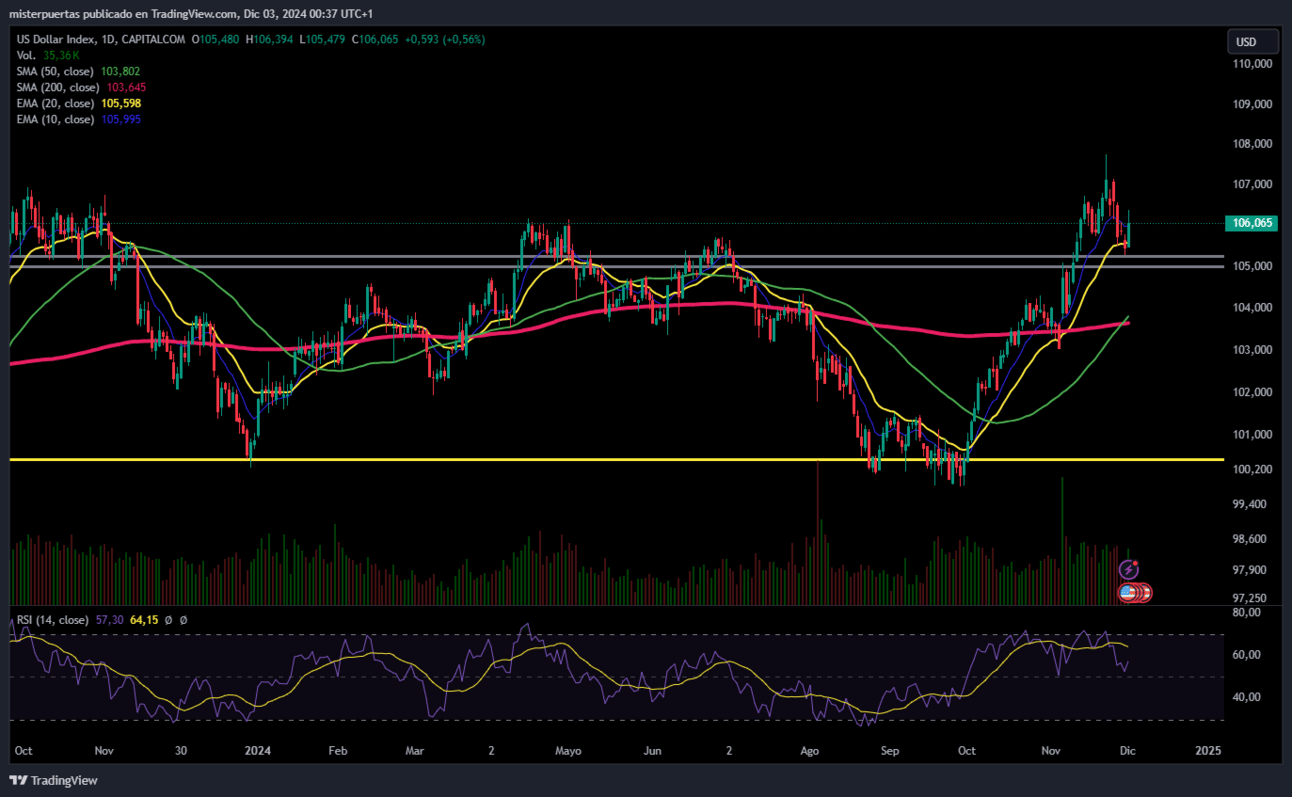Click the 110,000 price axis label
Viewport: 1292px width, 797px height.
(x=1253, y=63)
